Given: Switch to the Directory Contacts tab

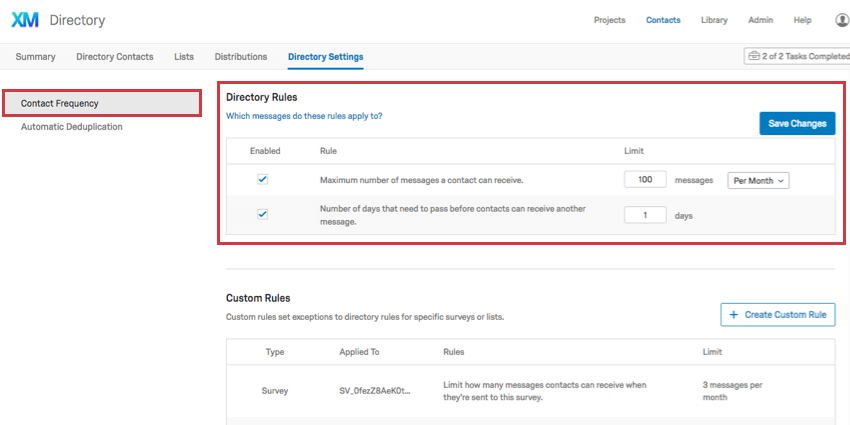Looking at the screenshot, I should point(115,56).
